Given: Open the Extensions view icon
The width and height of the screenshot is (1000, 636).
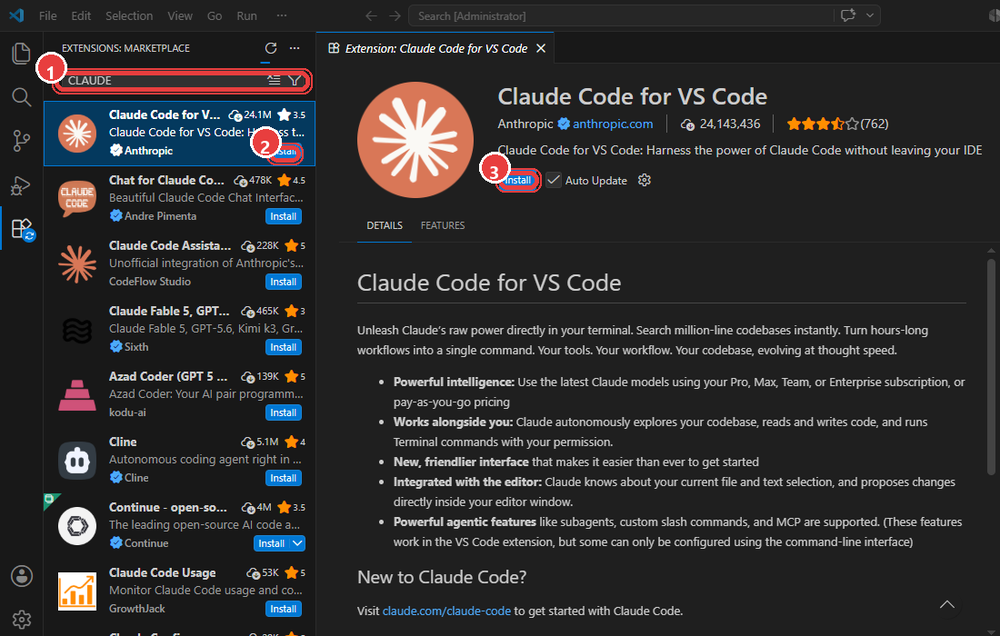Looking at the screenshot, I should [x=21, y=228].
